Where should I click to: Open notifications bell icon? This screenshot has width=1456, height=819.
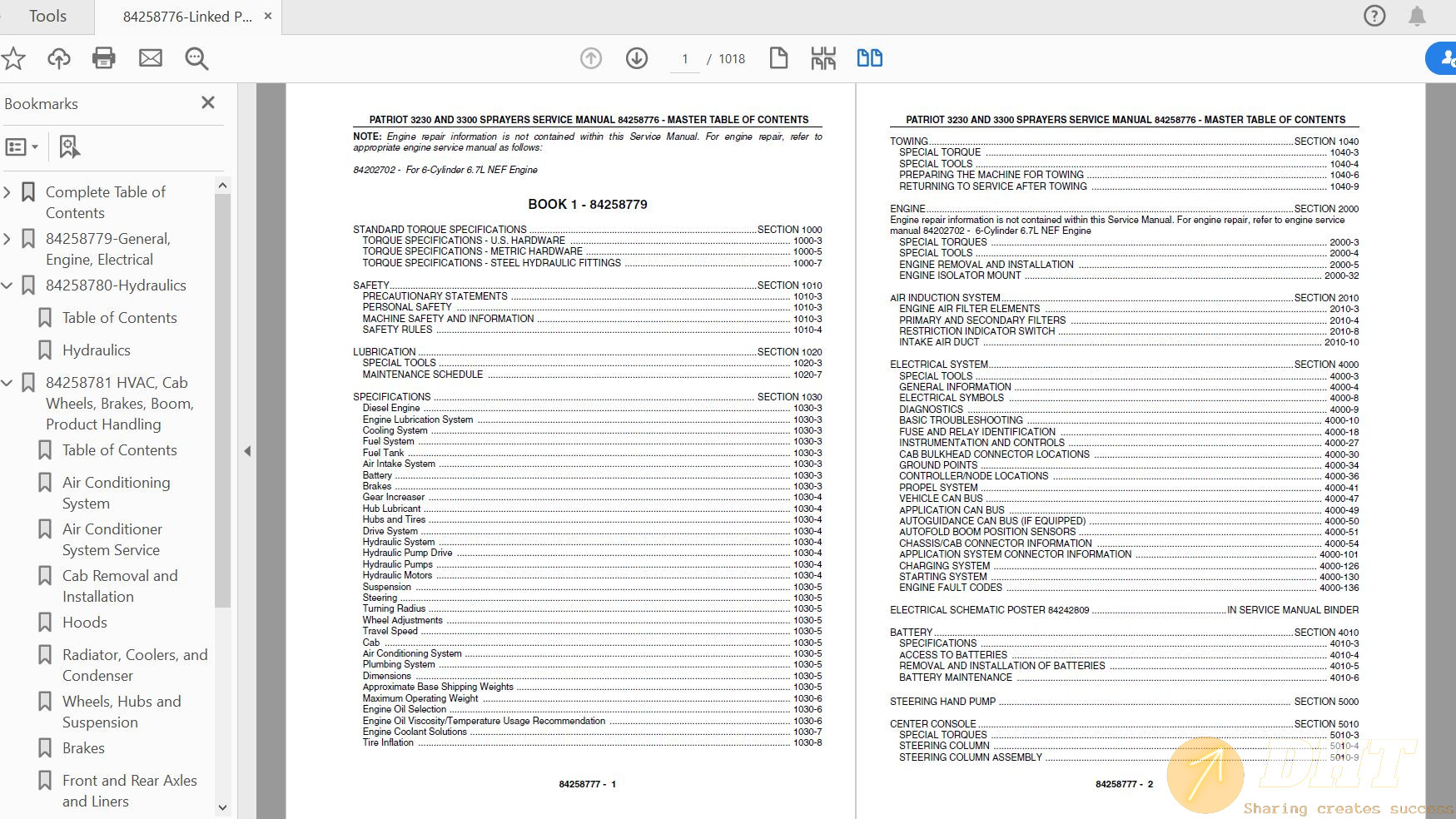click(x=1417, y=16)
